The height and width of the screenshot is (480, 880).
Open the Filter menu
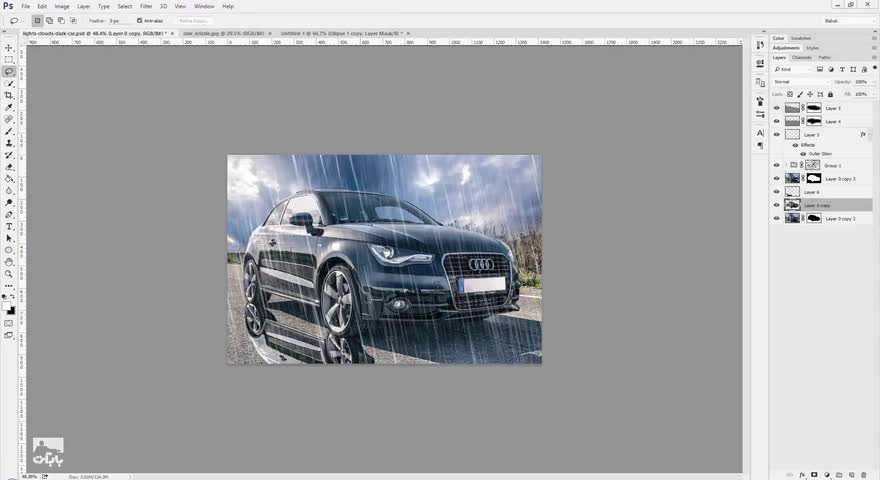146,6
